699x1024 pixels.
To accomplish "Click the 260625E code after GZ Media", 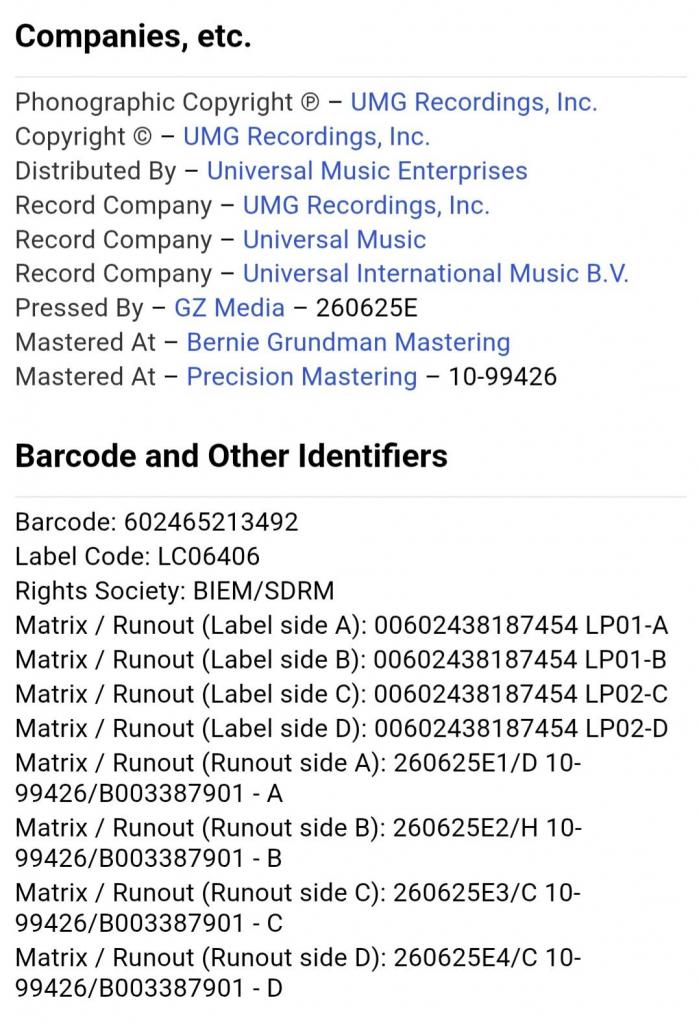I will point(367,308).
